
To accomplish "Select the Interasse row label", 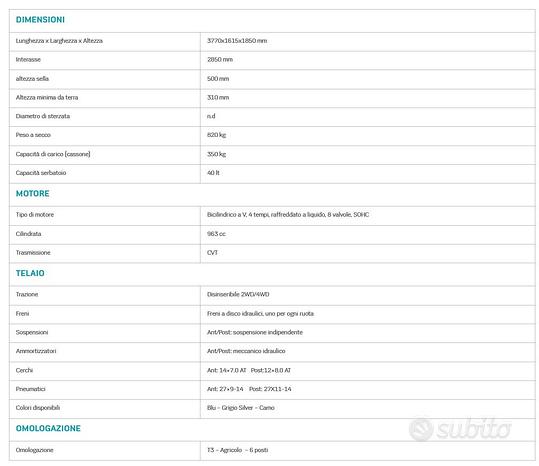I will (x=28, y=59).
